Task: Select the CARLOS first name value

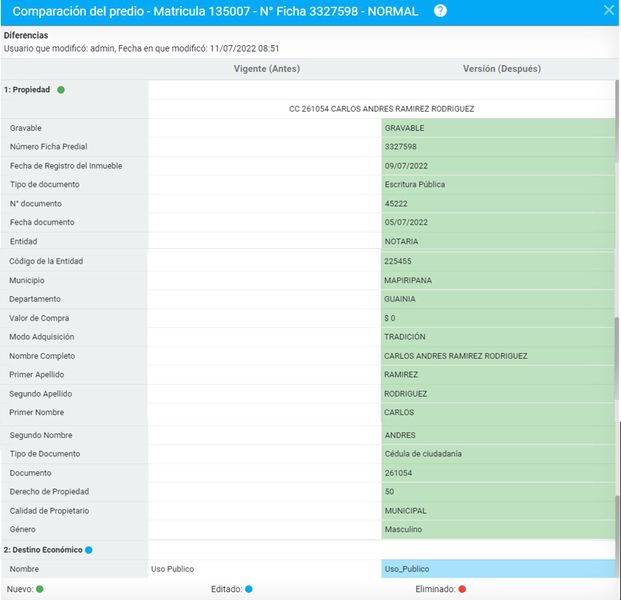Action: coord(399,412)
